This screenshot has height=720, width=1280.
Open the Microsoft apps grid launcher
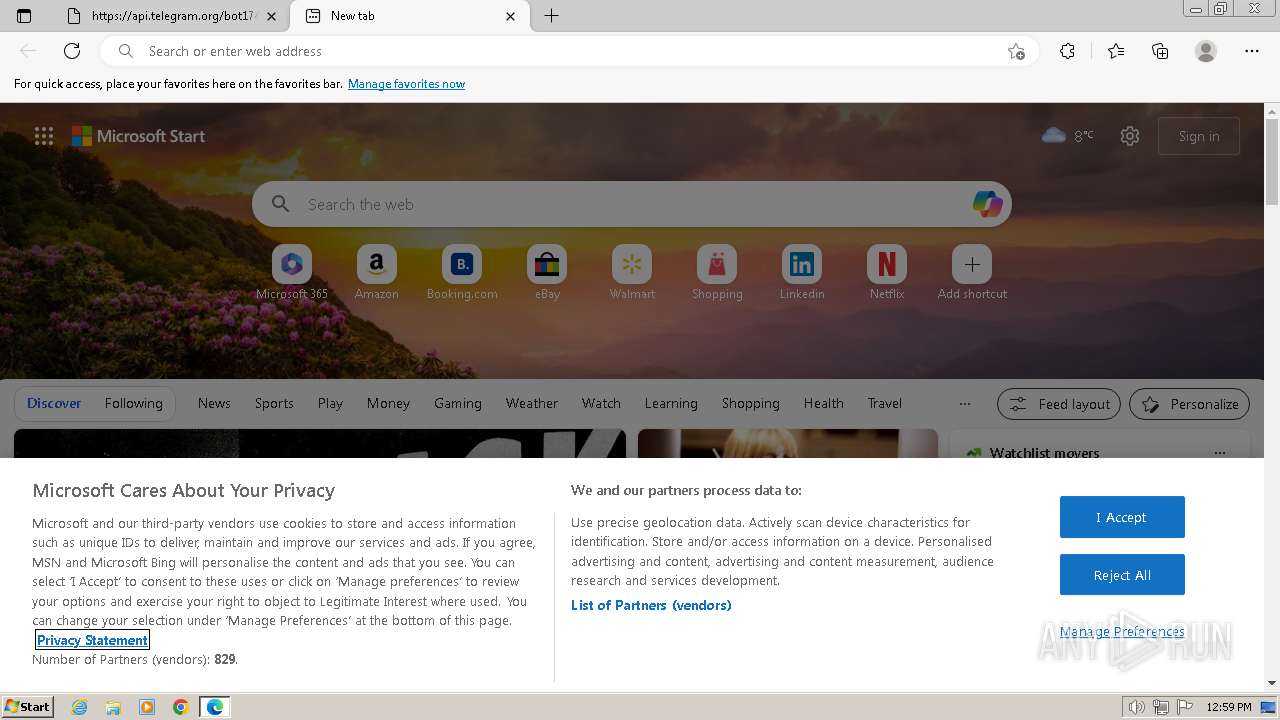(x=44, y=136)
